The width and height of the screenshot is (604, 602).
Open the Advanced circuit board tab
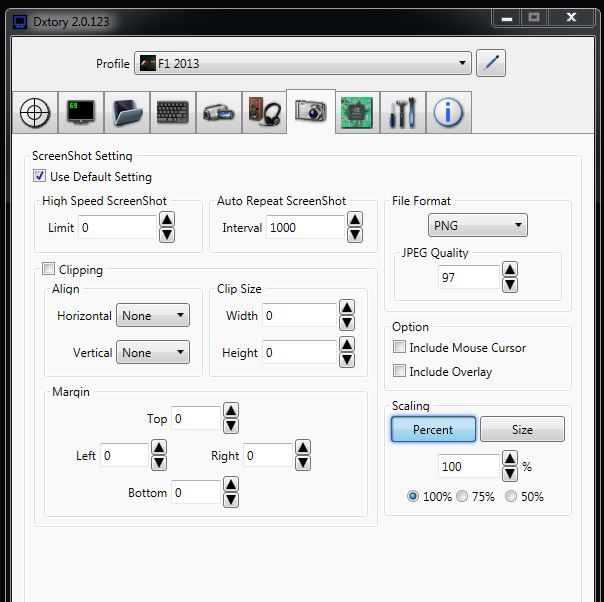coord(357,112)
